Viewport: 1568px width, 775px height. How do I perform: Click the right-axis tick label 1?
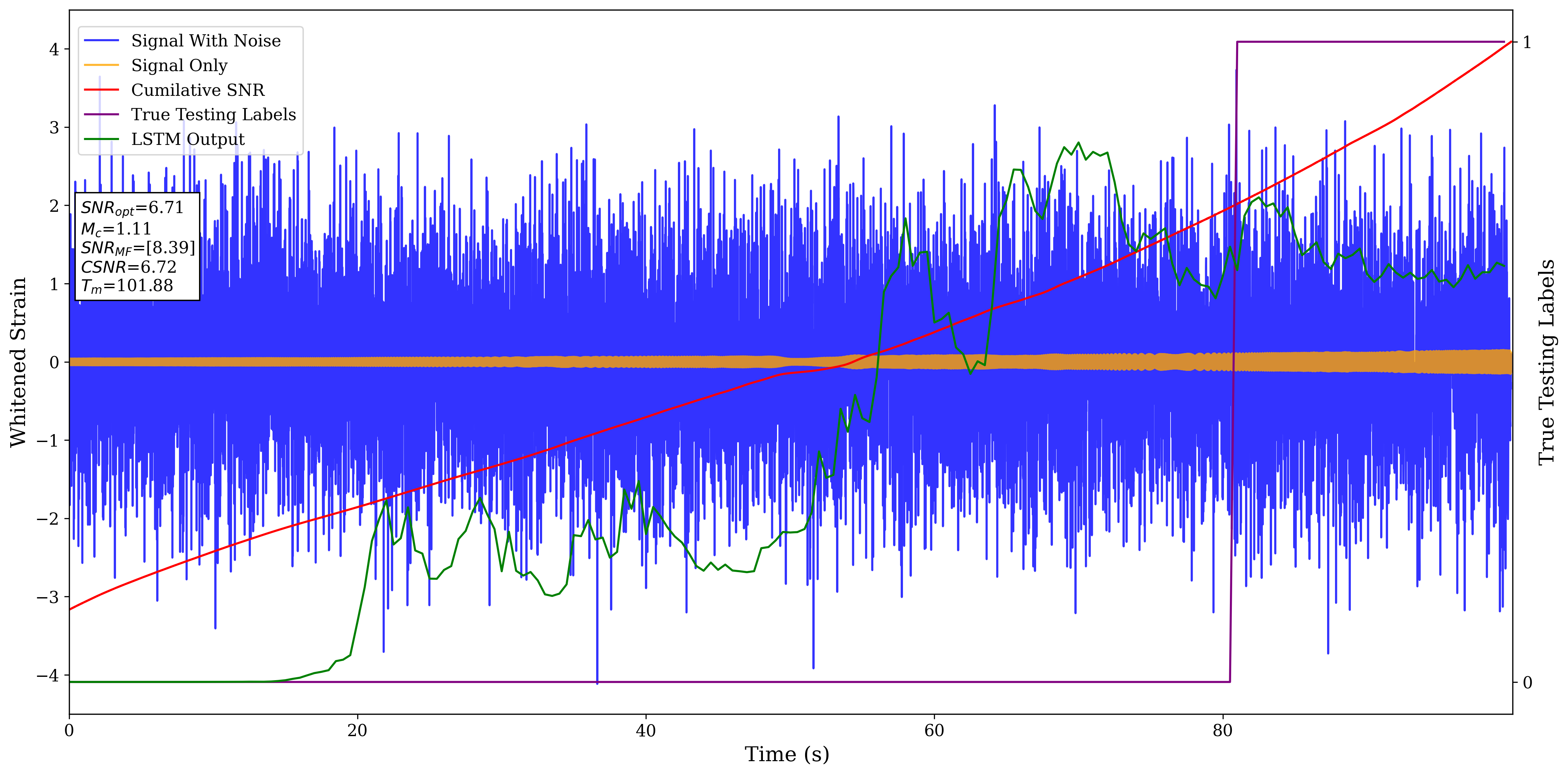pyautogui.click(x=1526, y=42)
